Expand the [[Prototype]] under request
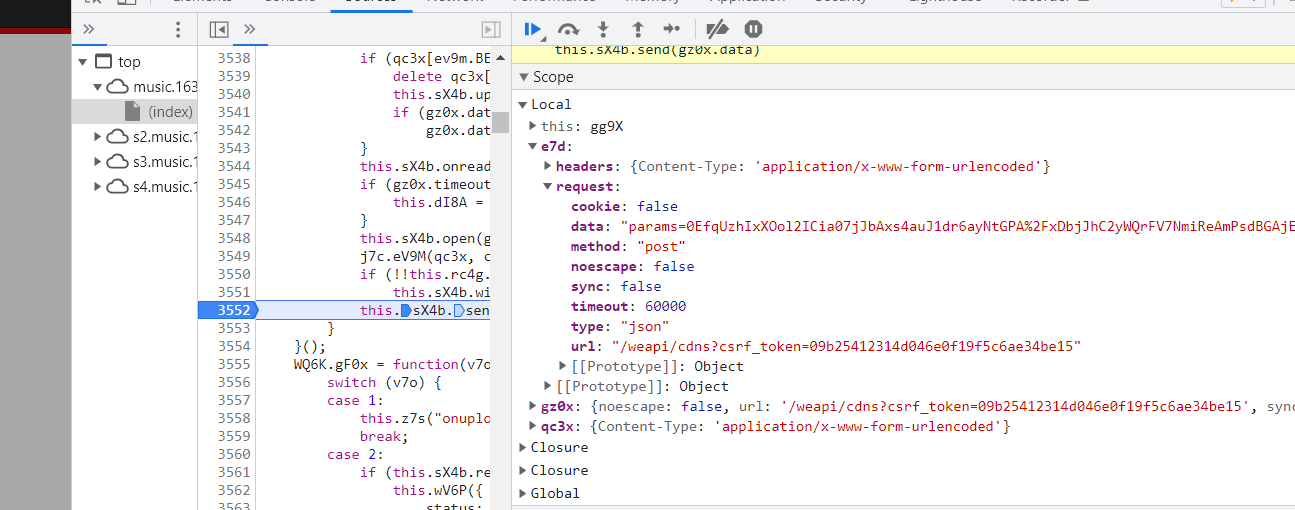The width and height of the screenshot is (1295, 510). (563, 366)
